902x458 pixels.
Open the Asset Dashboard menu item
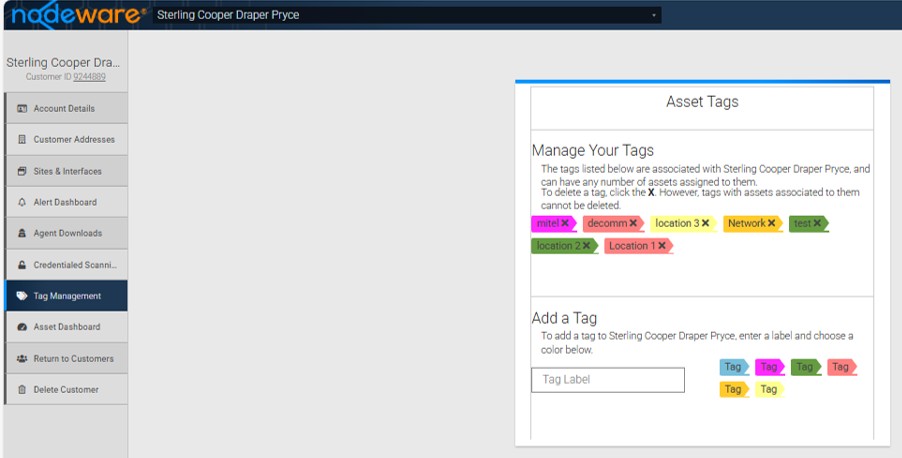click(66, 327)
